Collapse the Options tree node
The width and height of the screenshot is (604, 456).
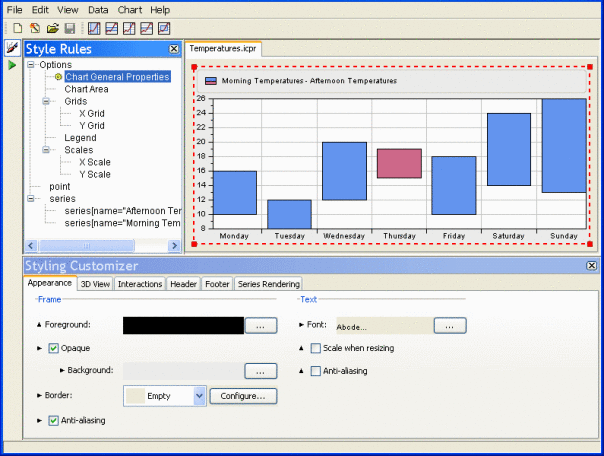coord(31,65)
